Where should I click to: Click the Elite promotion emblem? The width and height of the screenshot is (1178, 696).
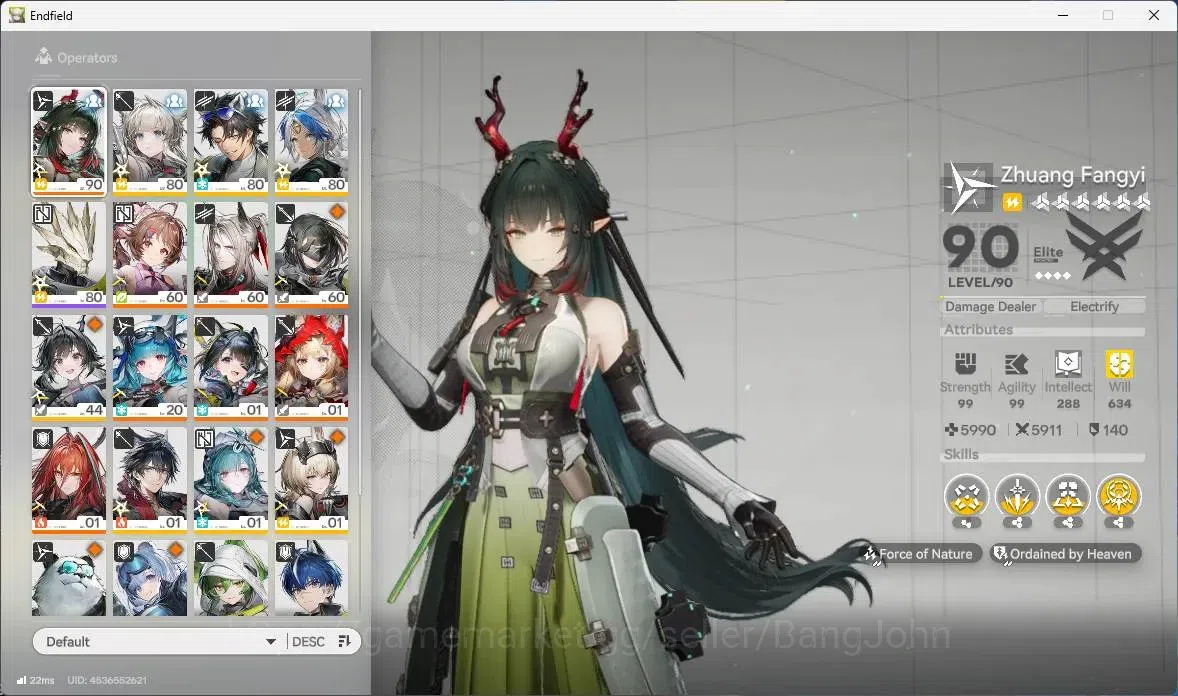[1102, 248]
